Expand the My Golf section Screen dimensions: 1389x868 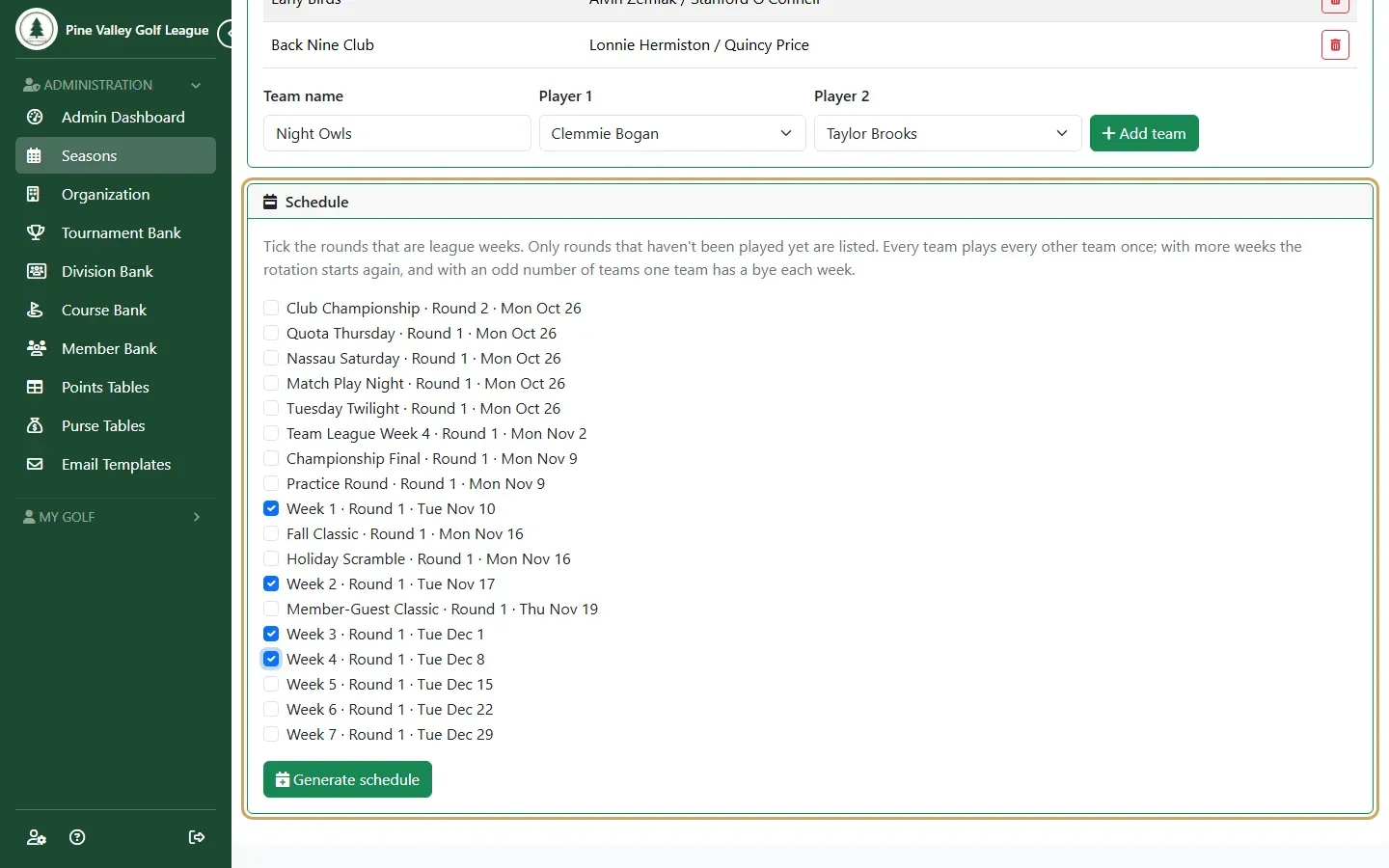pos(116,517)
